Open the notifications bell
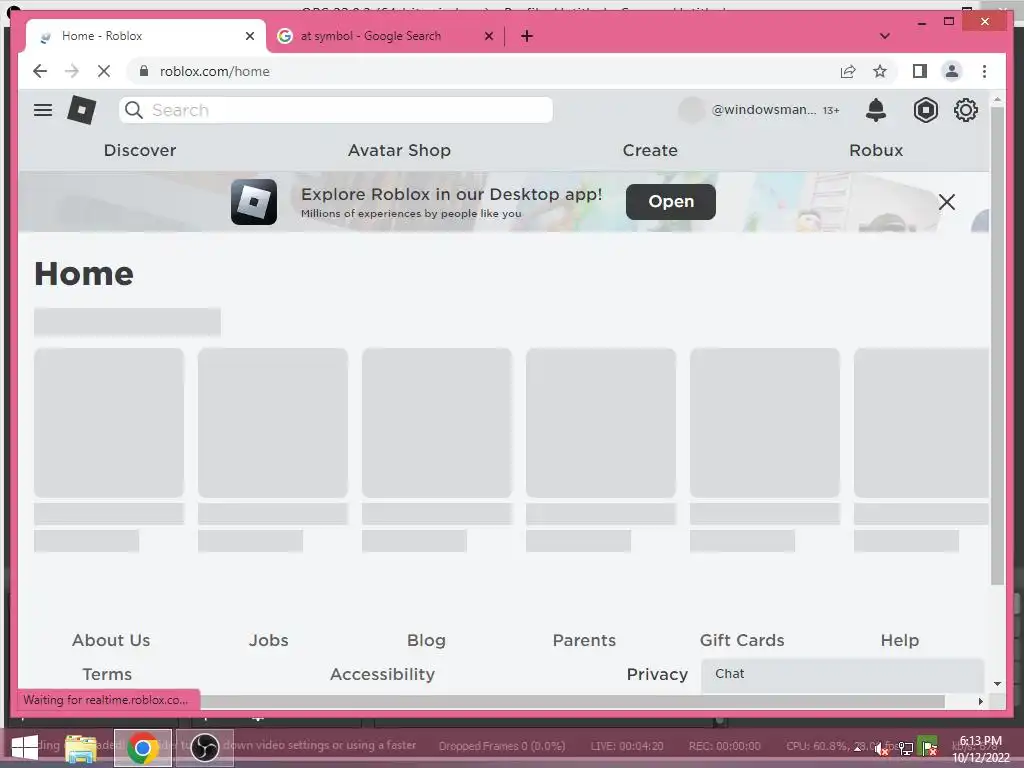Image resolution: width=1024 pixels, height=768 pixels. click(876, 110)
